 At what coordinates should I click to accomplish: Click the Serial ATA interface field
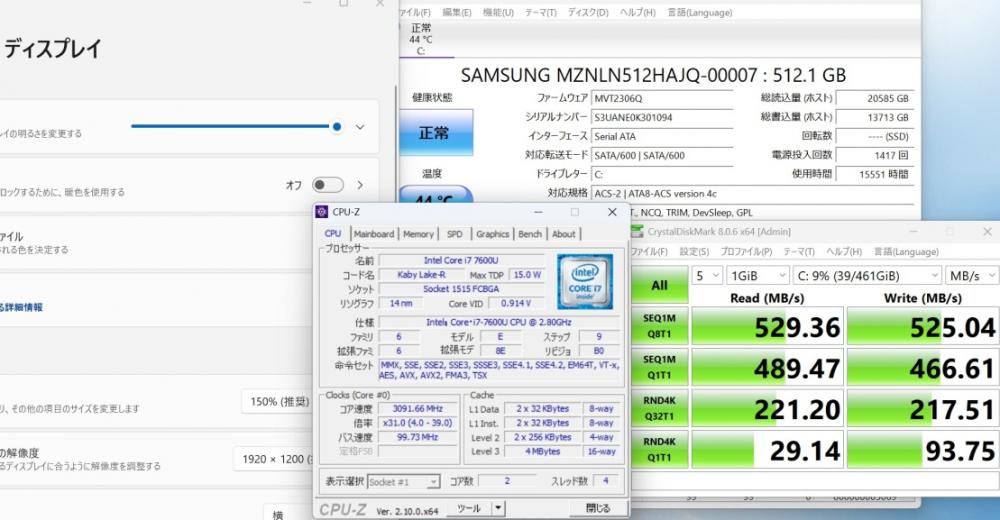click(x=662, y=136)
